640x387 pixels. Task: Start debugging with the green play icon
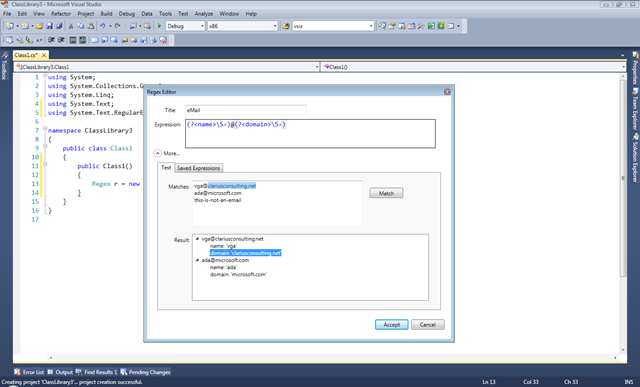point(159,26)
